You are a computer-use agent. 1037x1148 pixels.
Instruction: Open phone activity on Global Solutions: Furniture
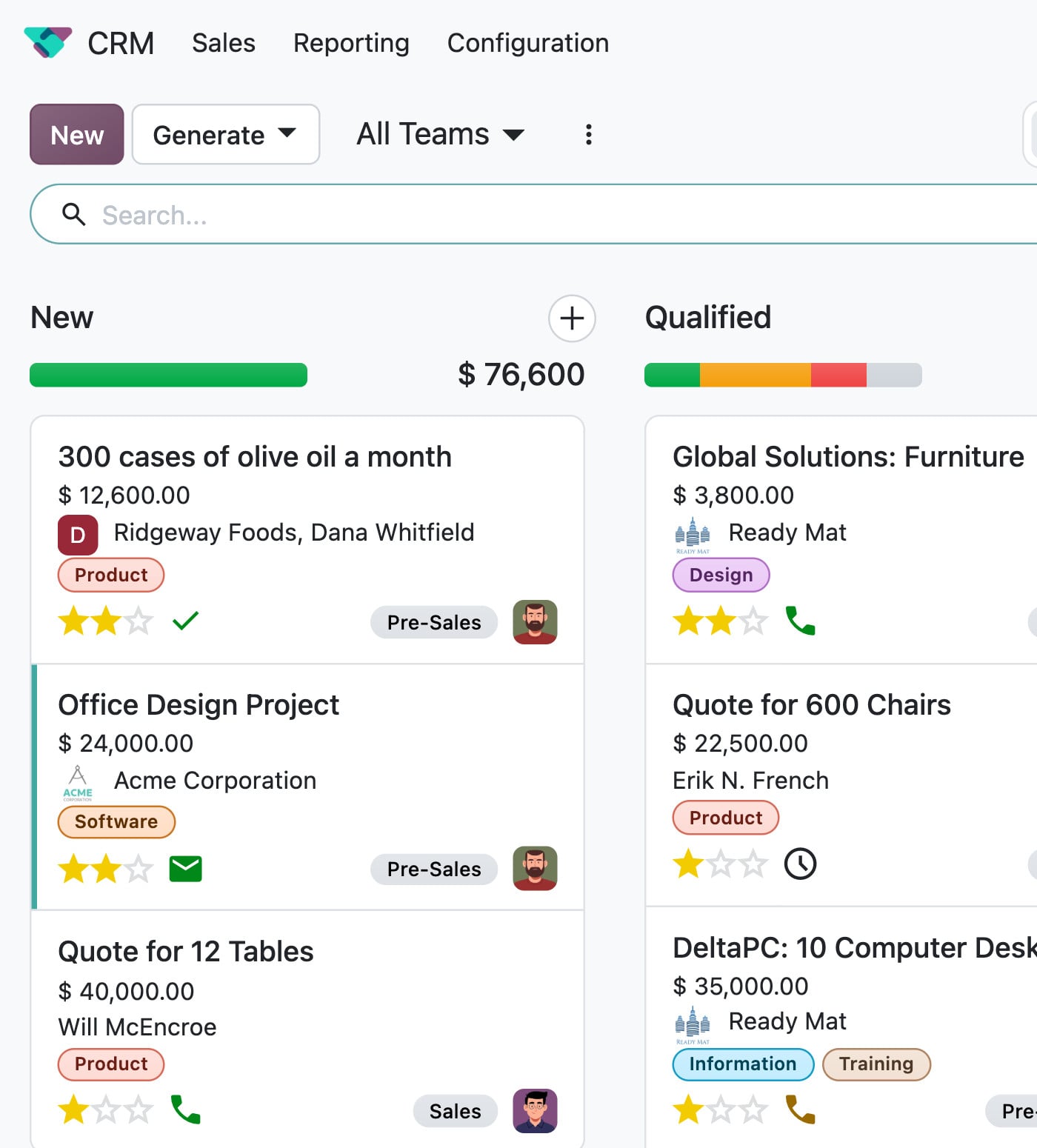800,621
